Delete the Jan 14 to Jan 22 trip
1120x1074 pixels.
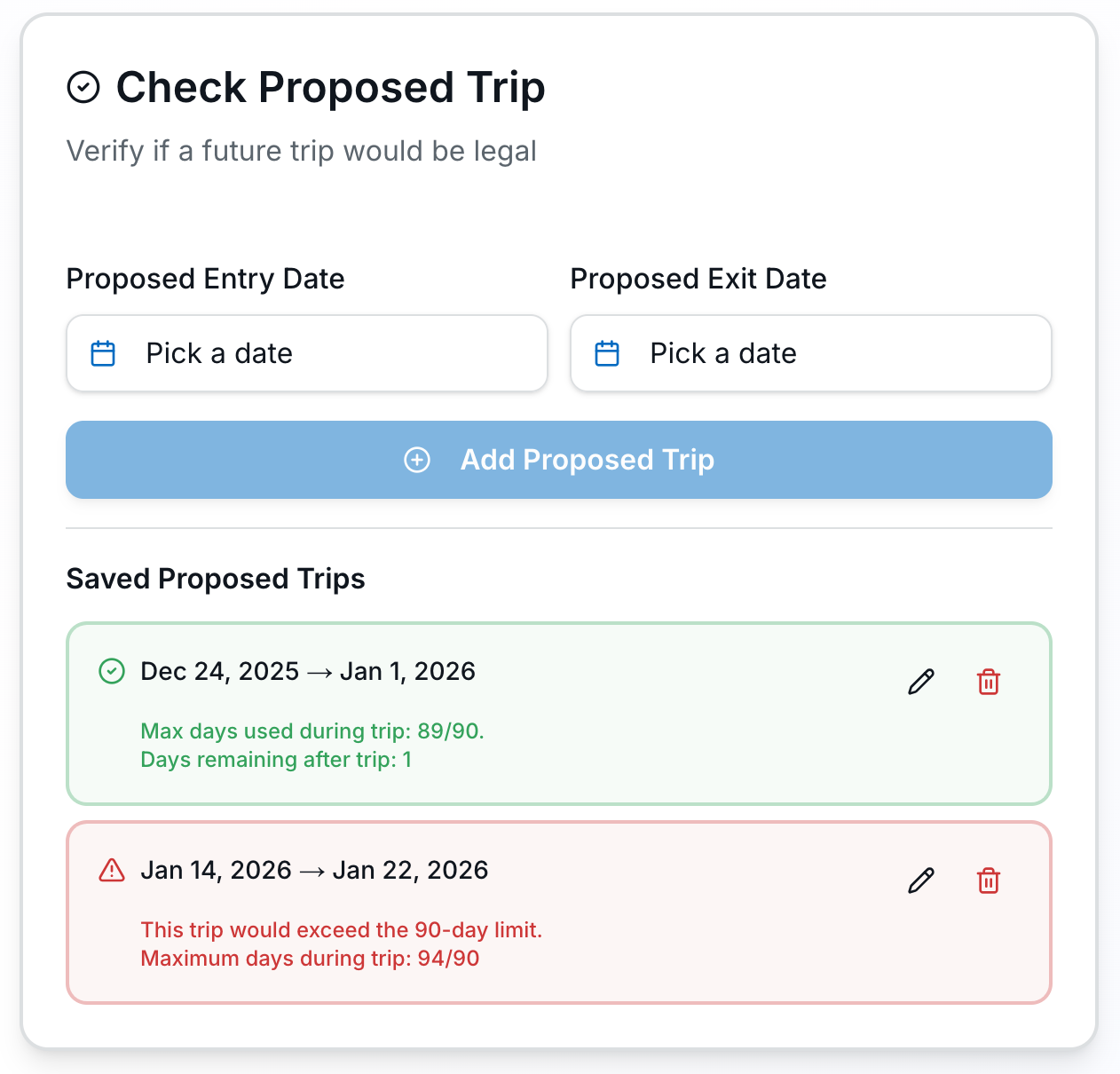tap(989, 881)
